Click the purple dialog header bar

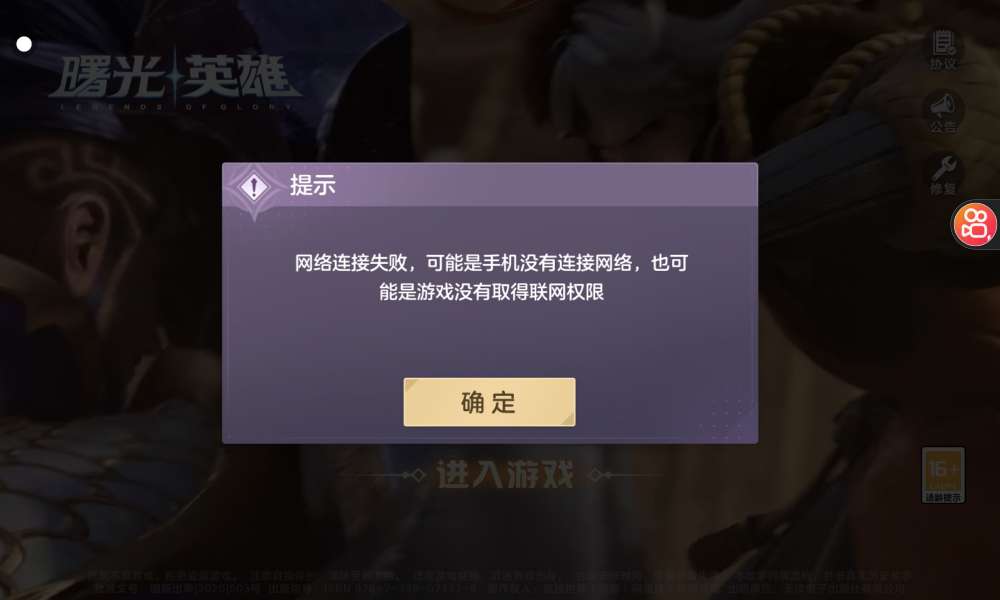pos(490,185)
